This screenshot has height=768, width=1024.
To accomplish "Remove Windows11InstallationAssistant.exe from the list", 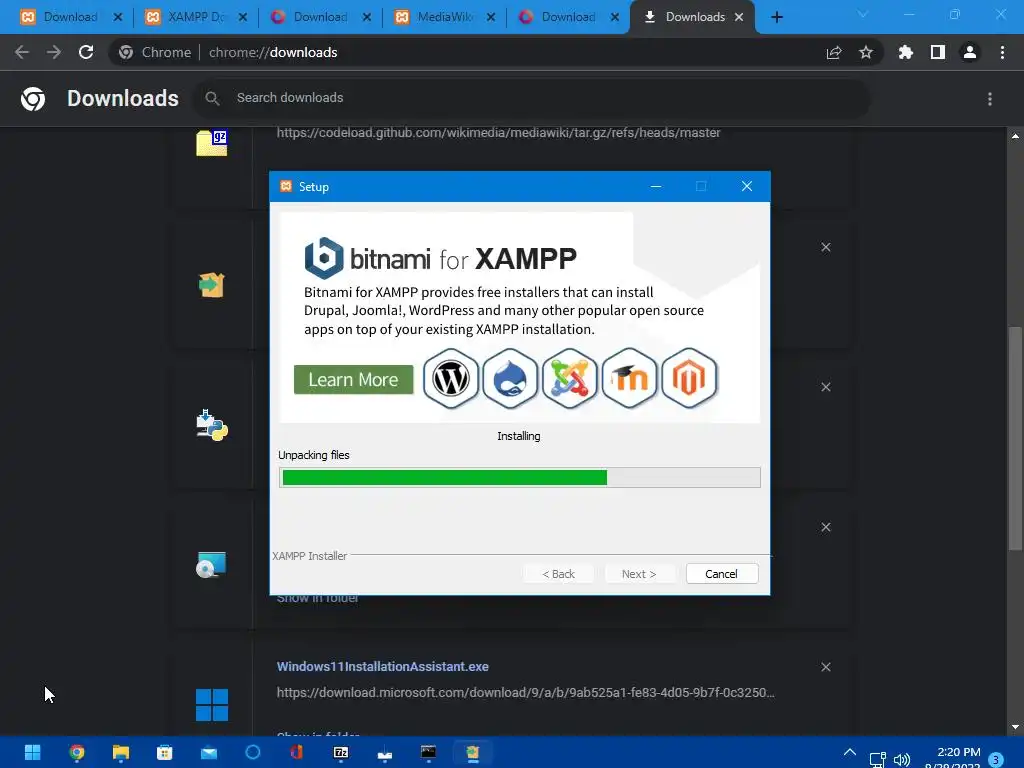I will pos(826,667).
